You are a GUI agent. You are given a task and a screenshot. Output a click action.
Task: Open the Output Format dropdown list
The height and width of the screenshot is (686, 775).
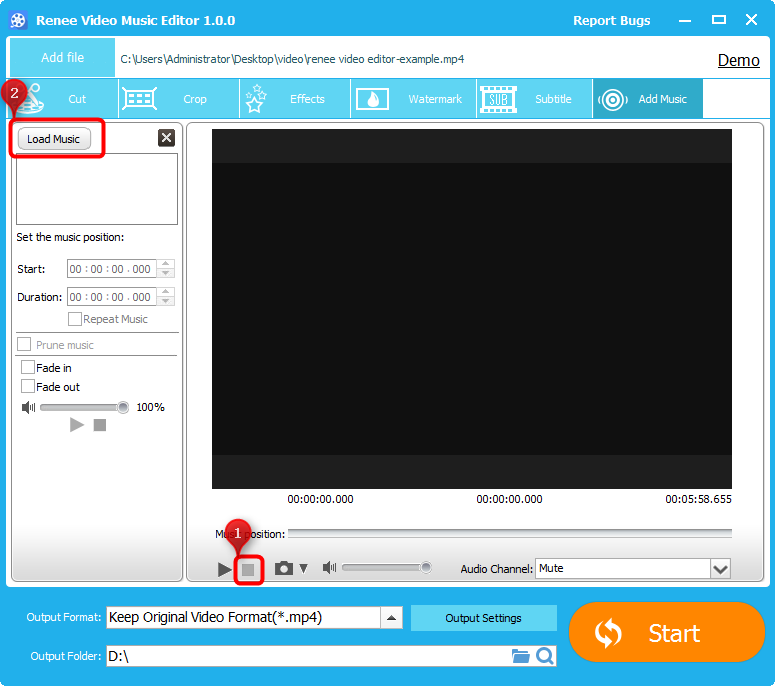click(x=393, y=617)
